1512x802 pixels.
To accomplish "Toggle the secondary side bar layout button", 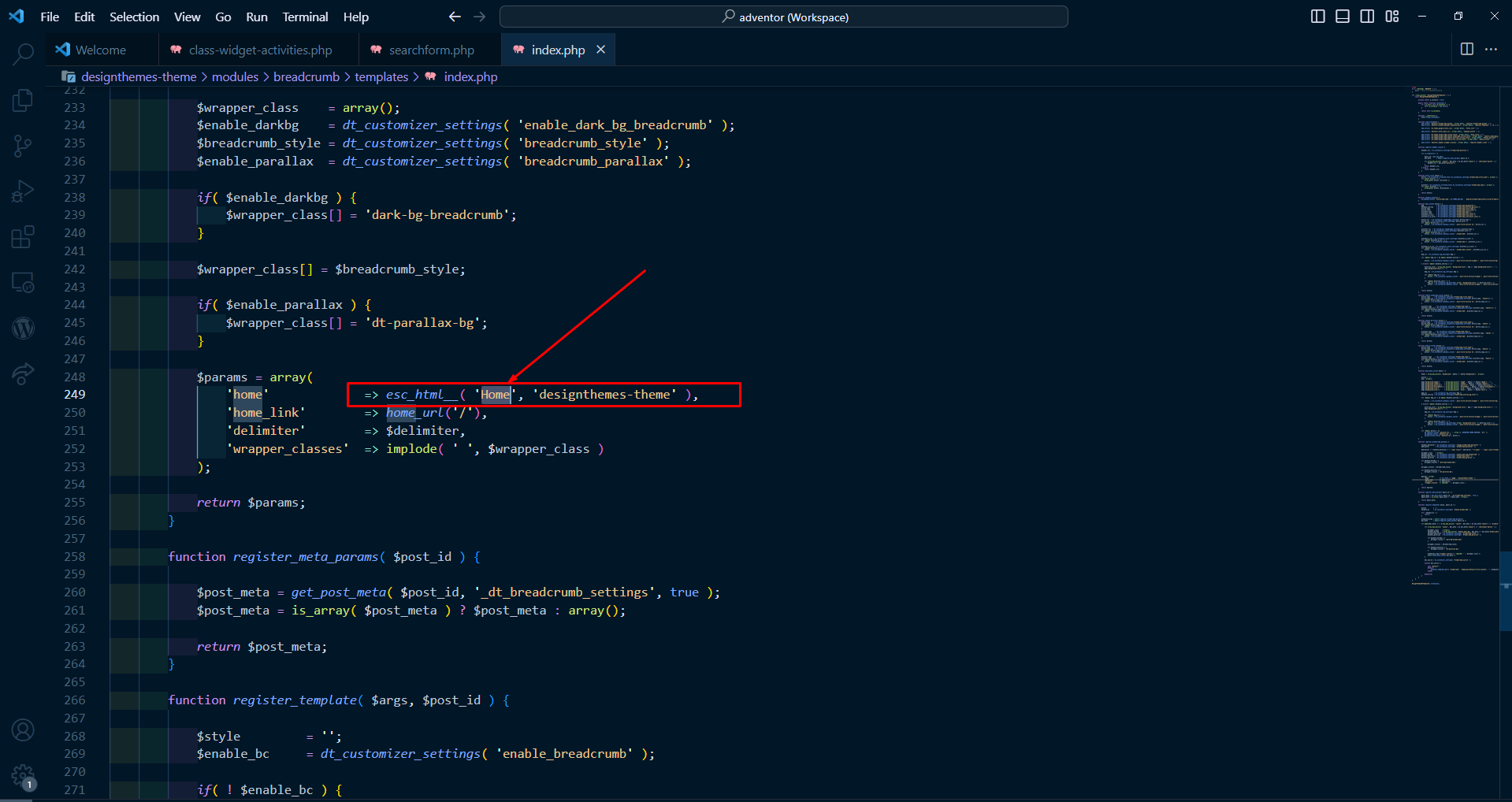I will pos(1367,17).
